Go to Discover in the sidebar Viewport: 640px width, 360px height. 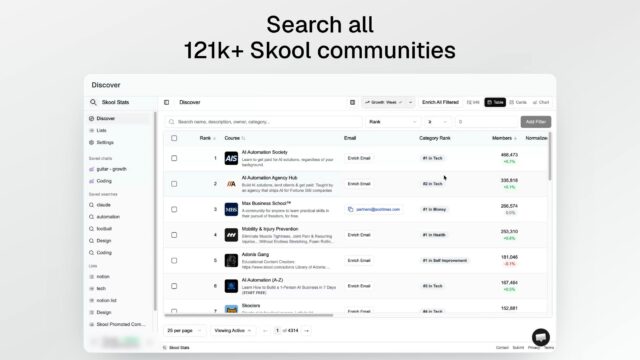pyautogui.click(x=119, y=118)
